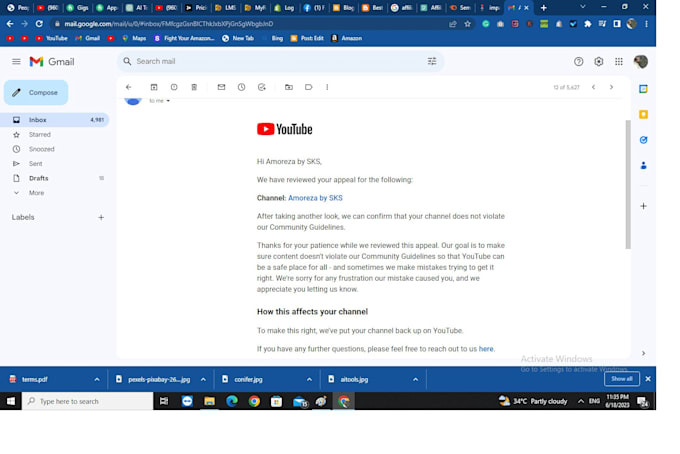Hide side panel chevron
The height and width of the screenshot is (454, 680).
644,353
